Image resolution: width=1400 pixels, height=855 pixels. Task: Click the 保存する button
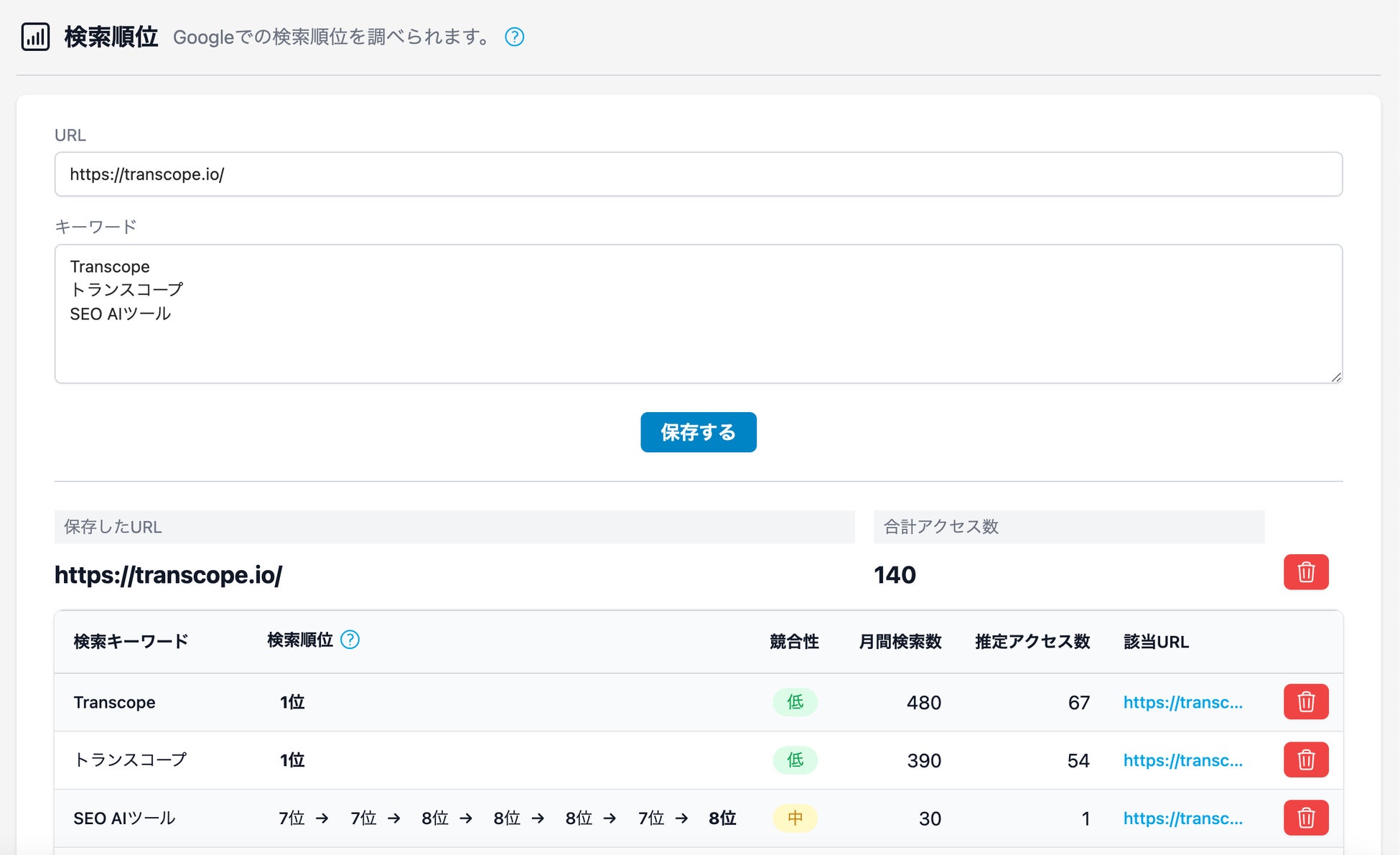698,432
